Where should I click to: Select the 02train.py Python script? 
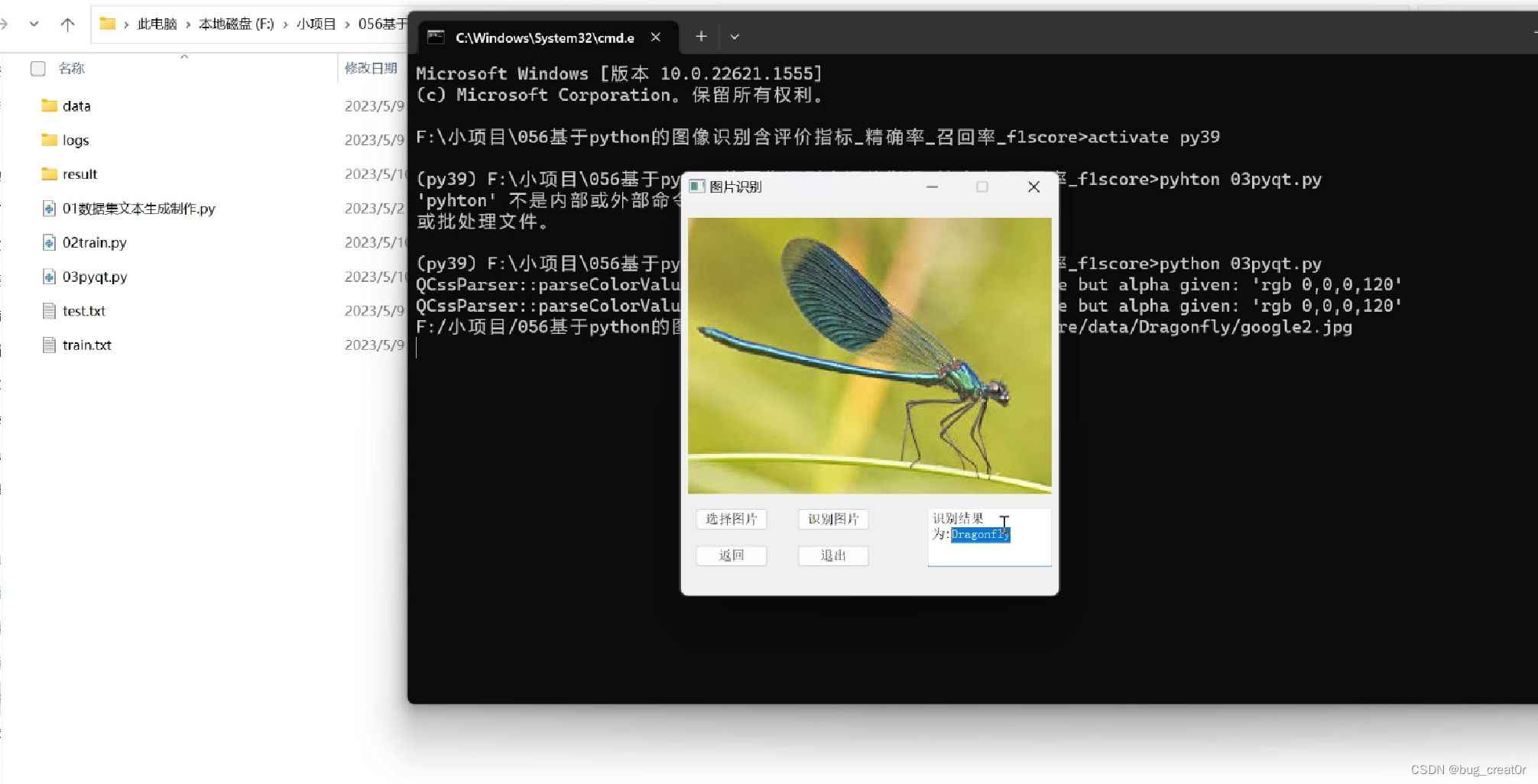click(x=94, y=242)
